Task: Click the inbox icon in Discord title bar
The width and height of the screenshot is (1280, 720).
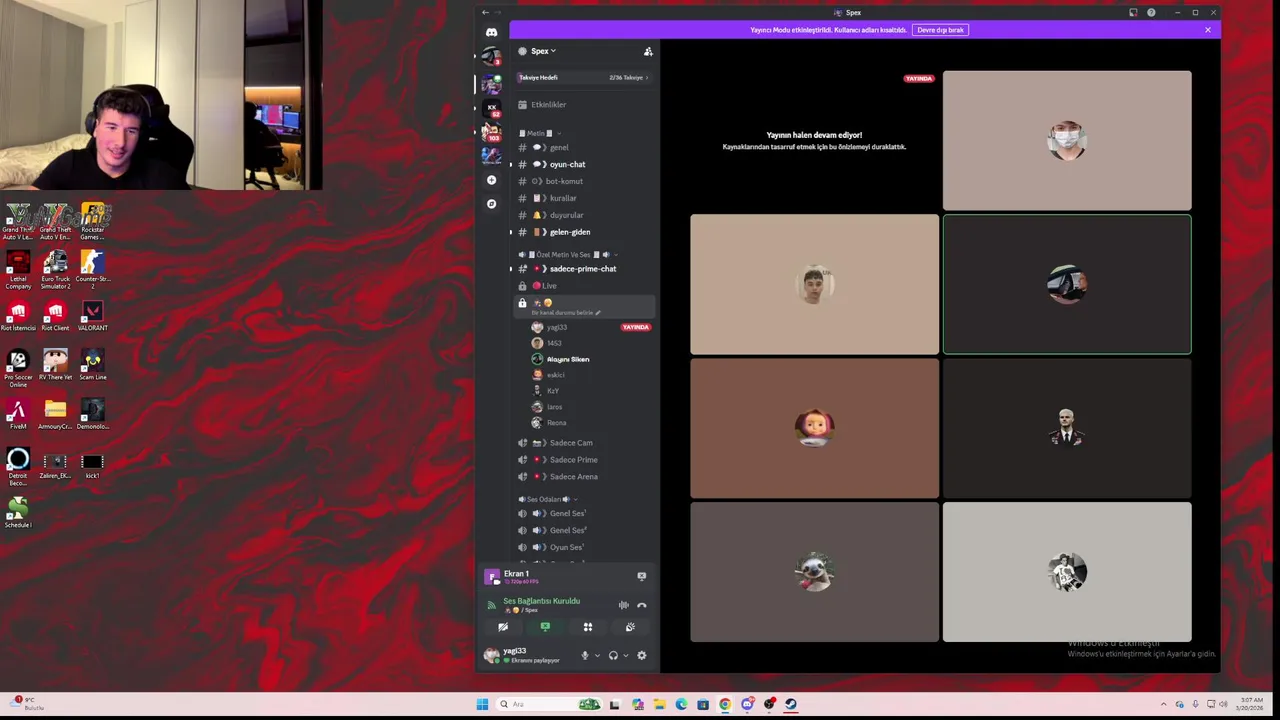Action: [1133, 13]
